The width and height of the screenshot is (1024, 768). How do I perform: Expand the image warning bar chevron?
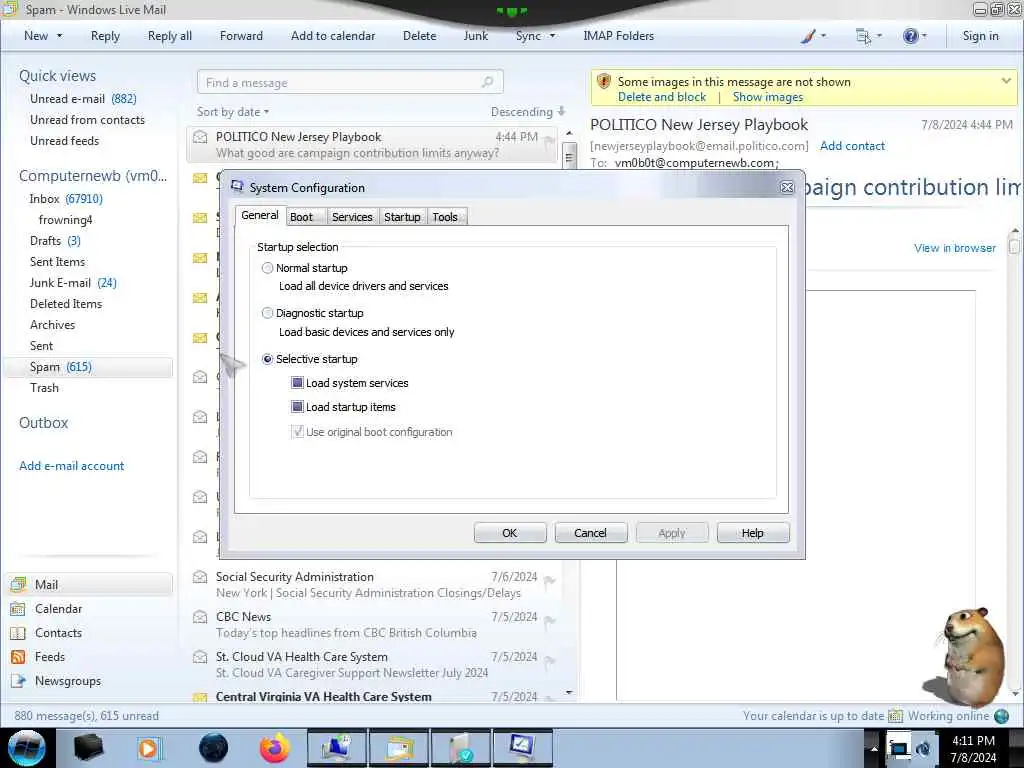coord(1006,81)
